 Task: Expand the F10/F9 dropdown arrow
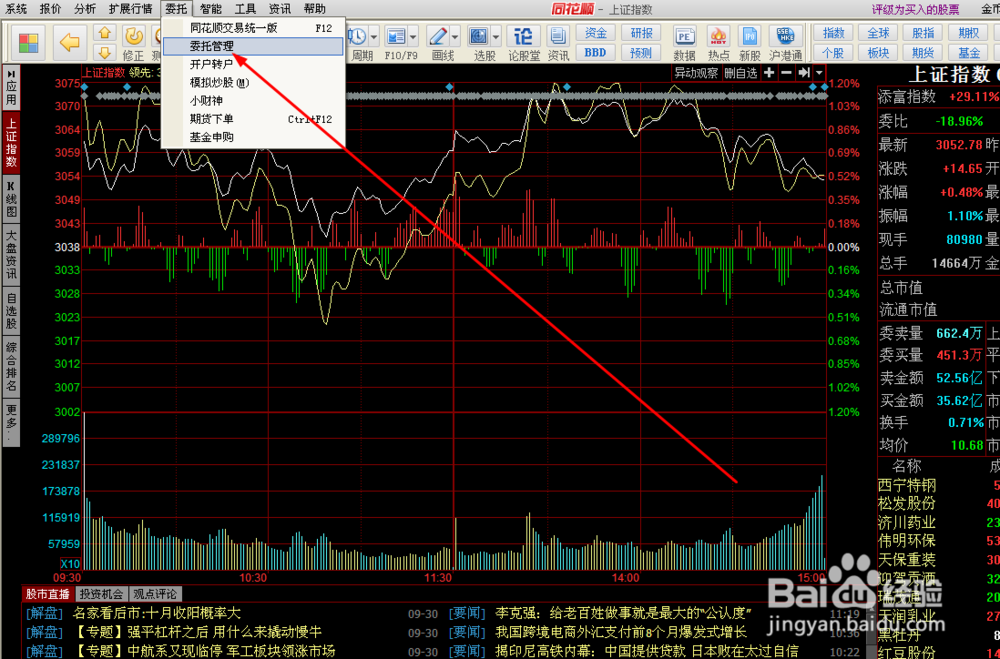pos(413,36)
